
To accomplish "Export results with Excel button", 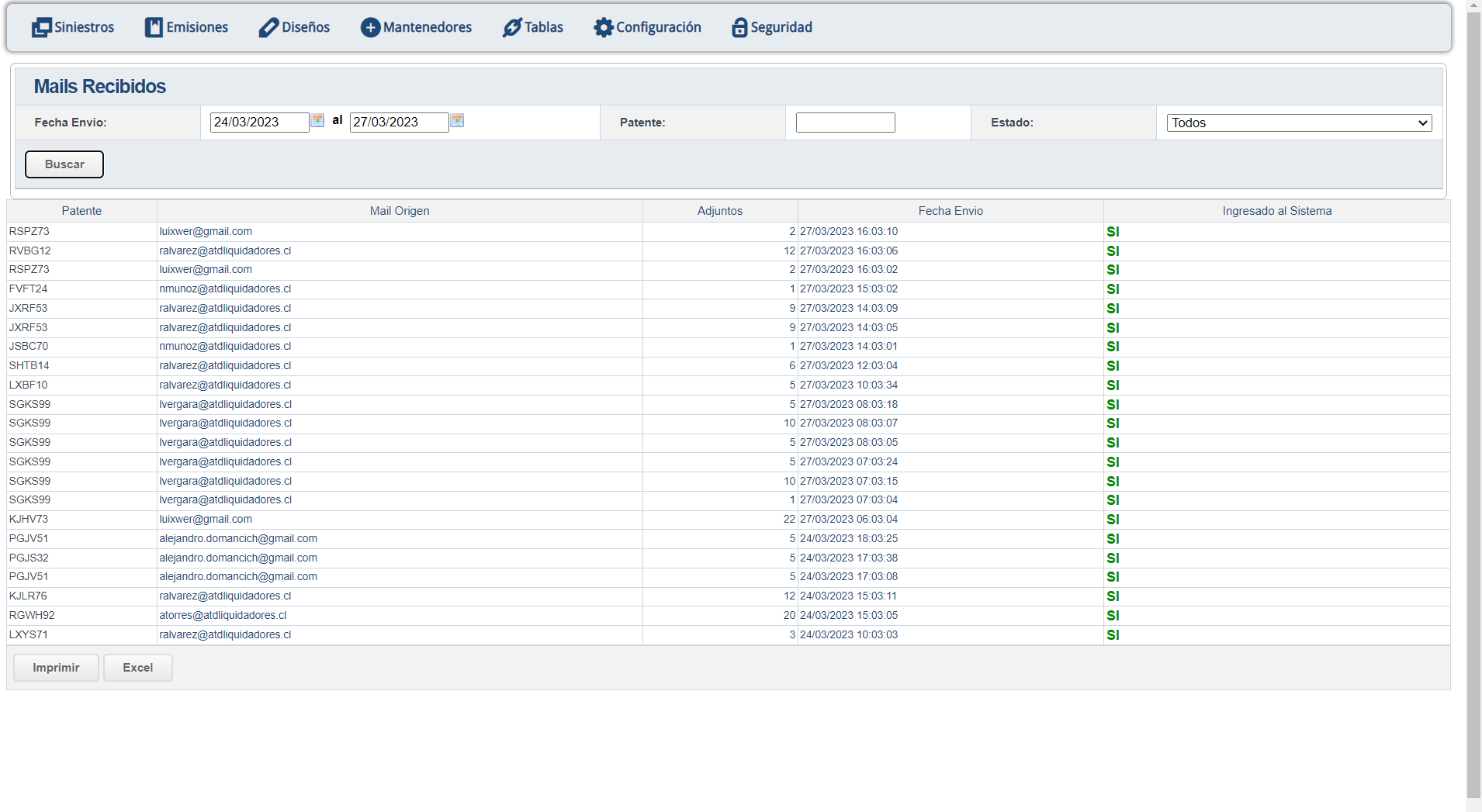I will pos(137,668).
